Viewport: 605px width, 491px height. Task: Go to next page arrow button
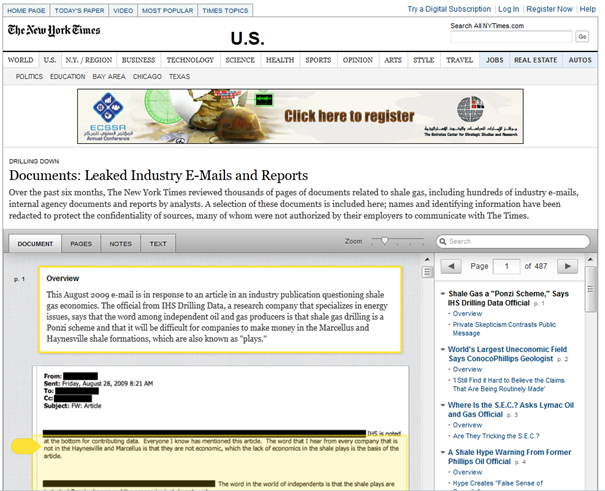(x=567, y=266)
